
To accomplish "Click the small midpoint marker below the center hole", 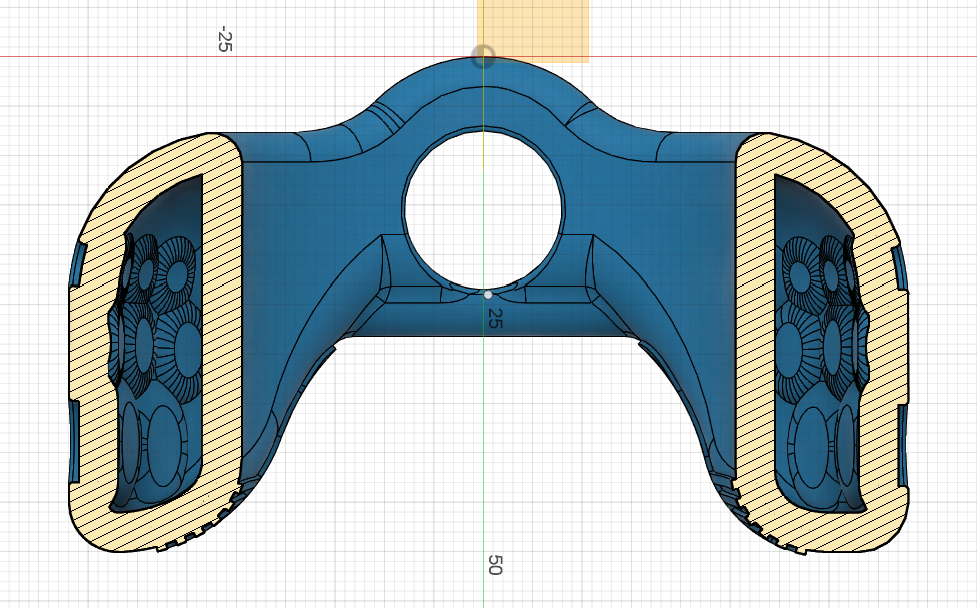I will click(x=487, y=295).
